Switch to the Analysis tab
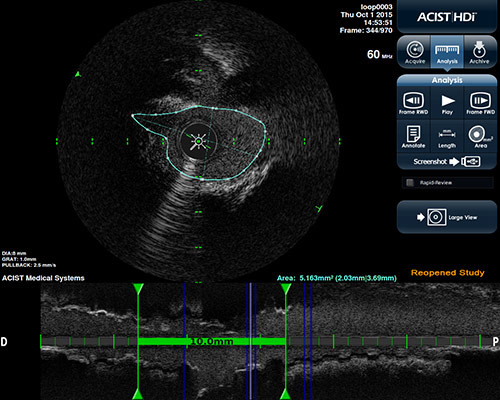 pos(447,52)
